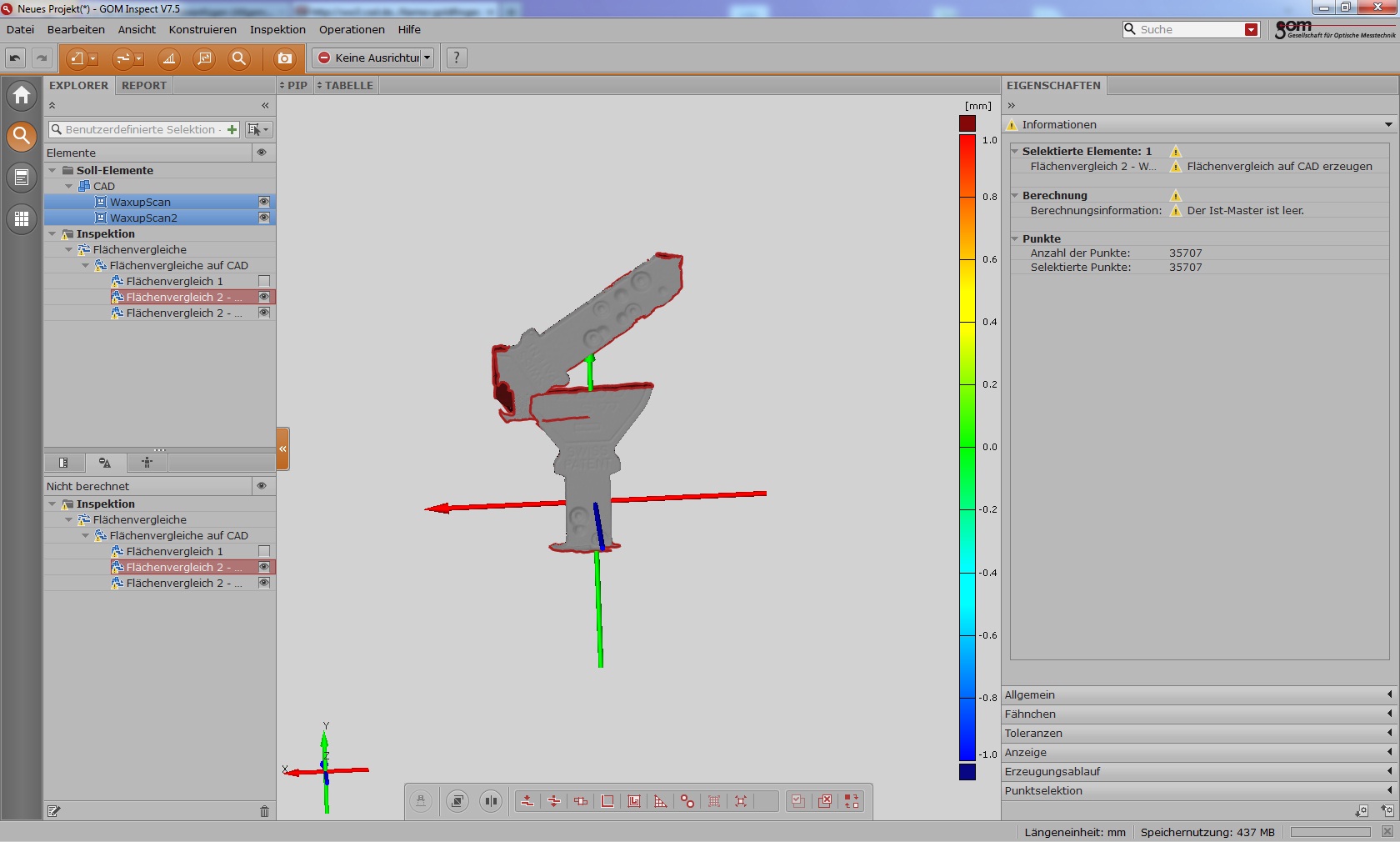Toggle visibility eye of WaxupScan2
The width and height of the screenshot is (1400, 842).
coord(264,218)
